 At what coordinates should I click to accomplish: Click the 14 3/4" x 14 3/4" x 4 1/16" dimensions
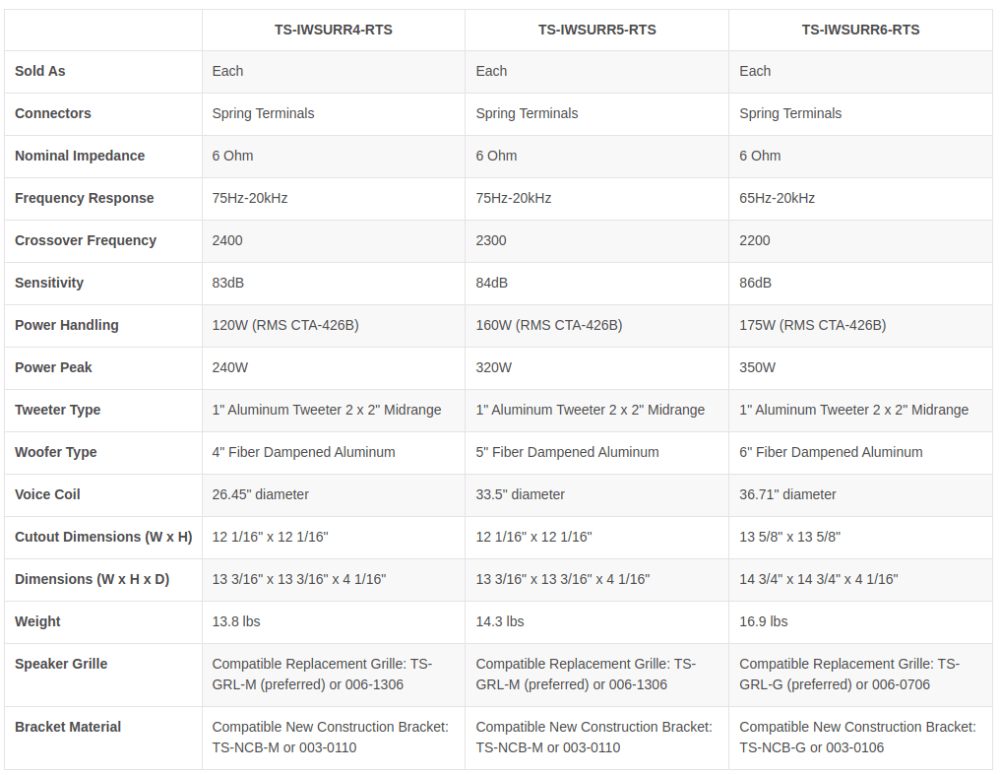[x=818, y=579]
